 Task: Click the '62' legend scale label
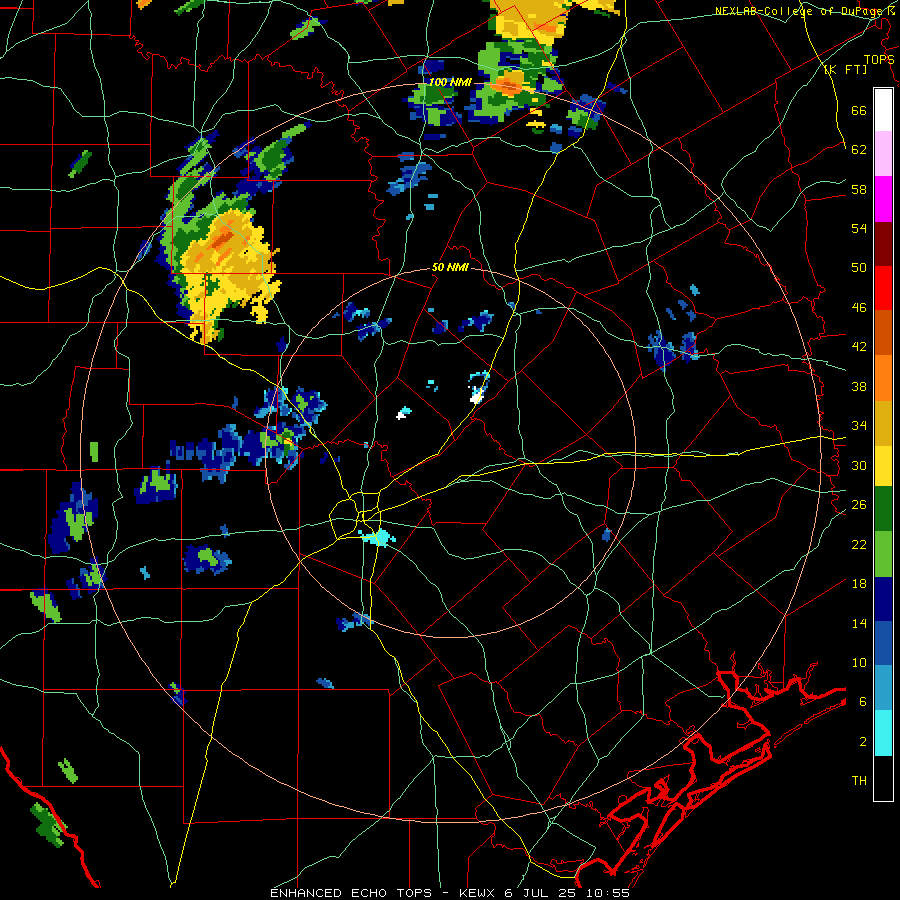tap(859, 150)
